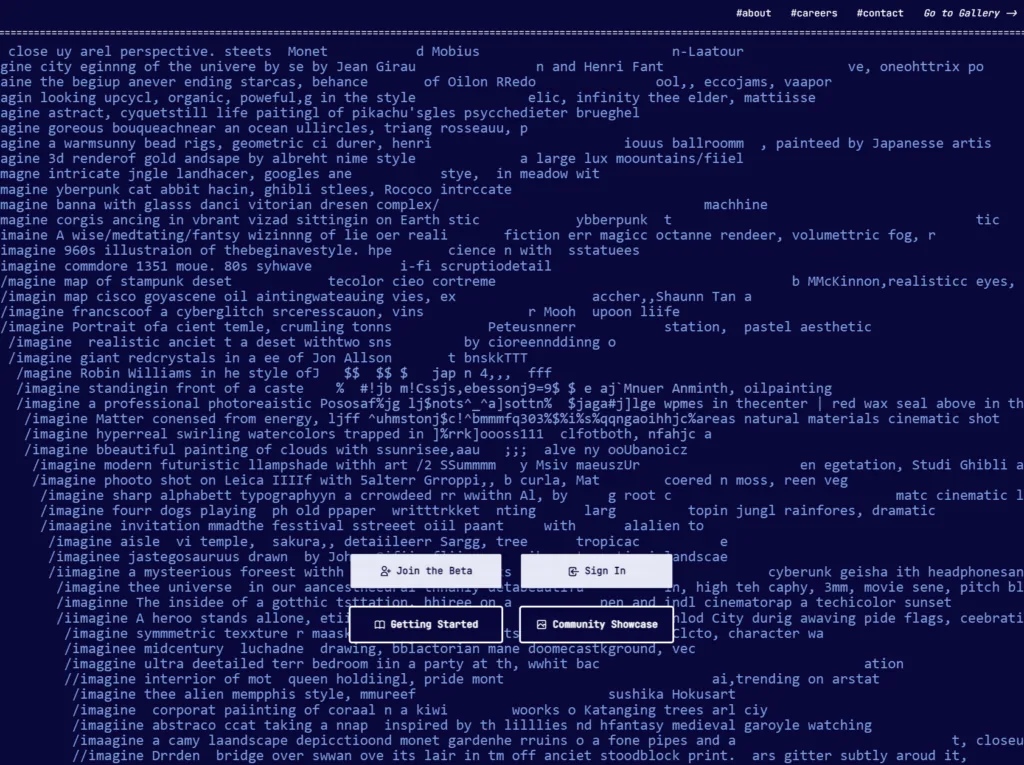Click the login arrow icon beside Sign In
The width and height of the screenshot is (1024, 765).
pyautogui.click(x=573, y=571)
